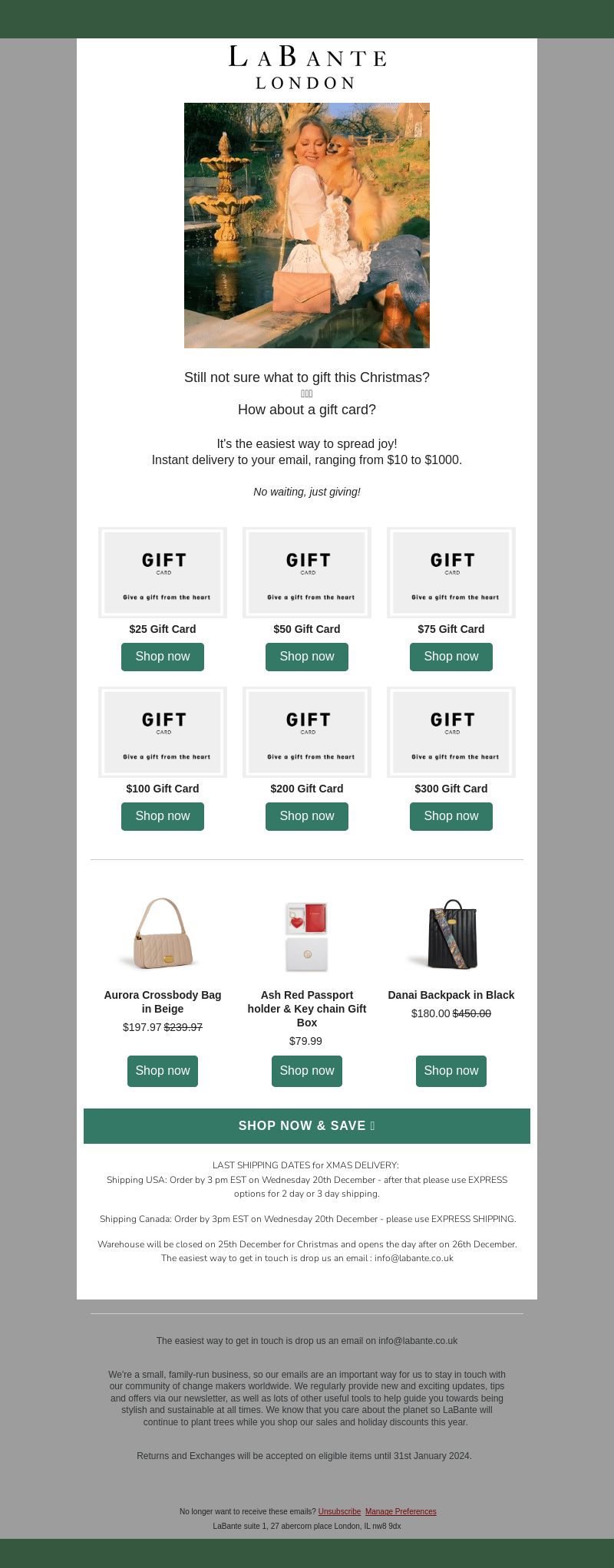This screenshot has width=614, height=1568.
Task: Shop now for Danai Backpack
Action: 451,1071
